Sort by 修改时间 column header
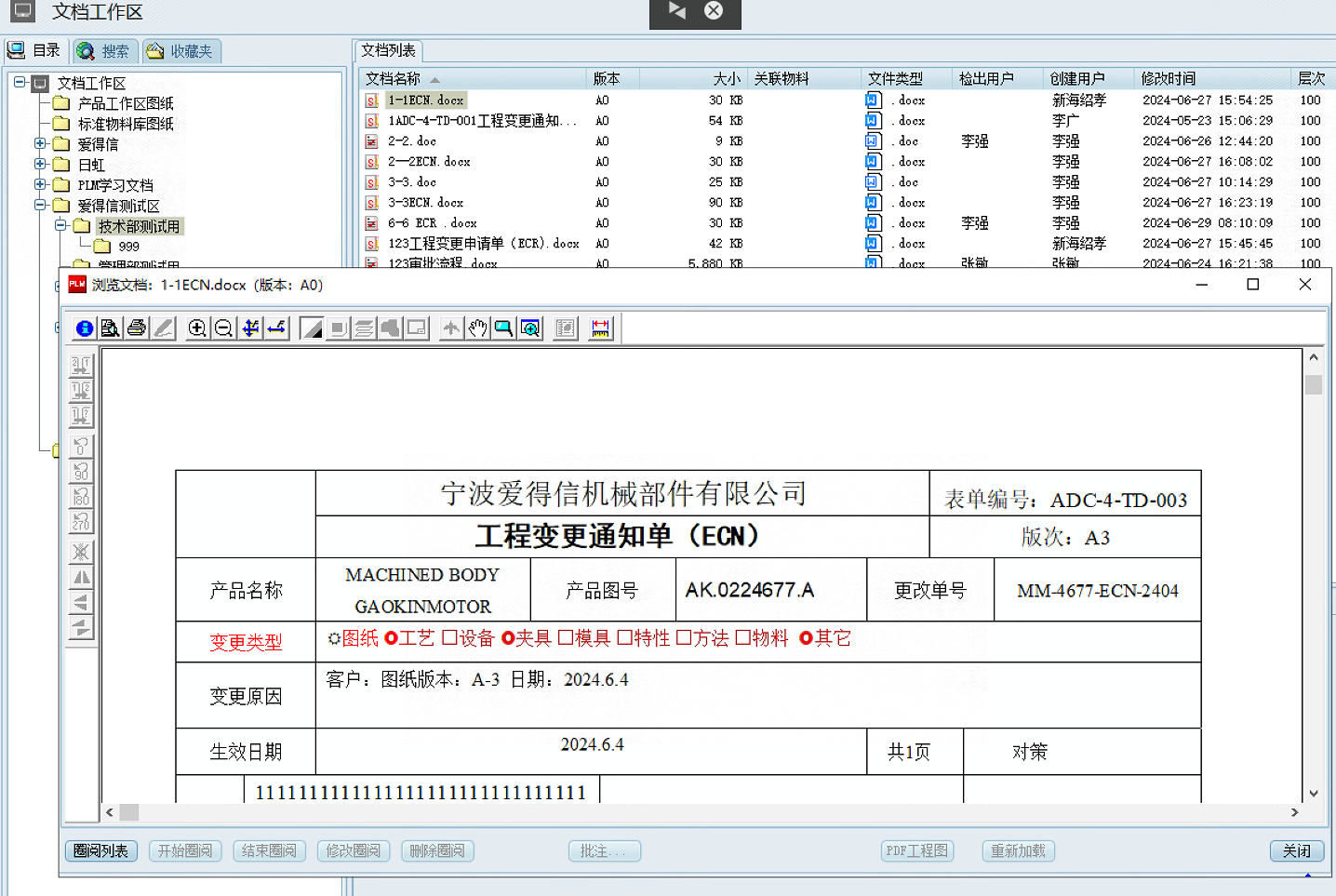1336x896 pixels. point(1212,78)
